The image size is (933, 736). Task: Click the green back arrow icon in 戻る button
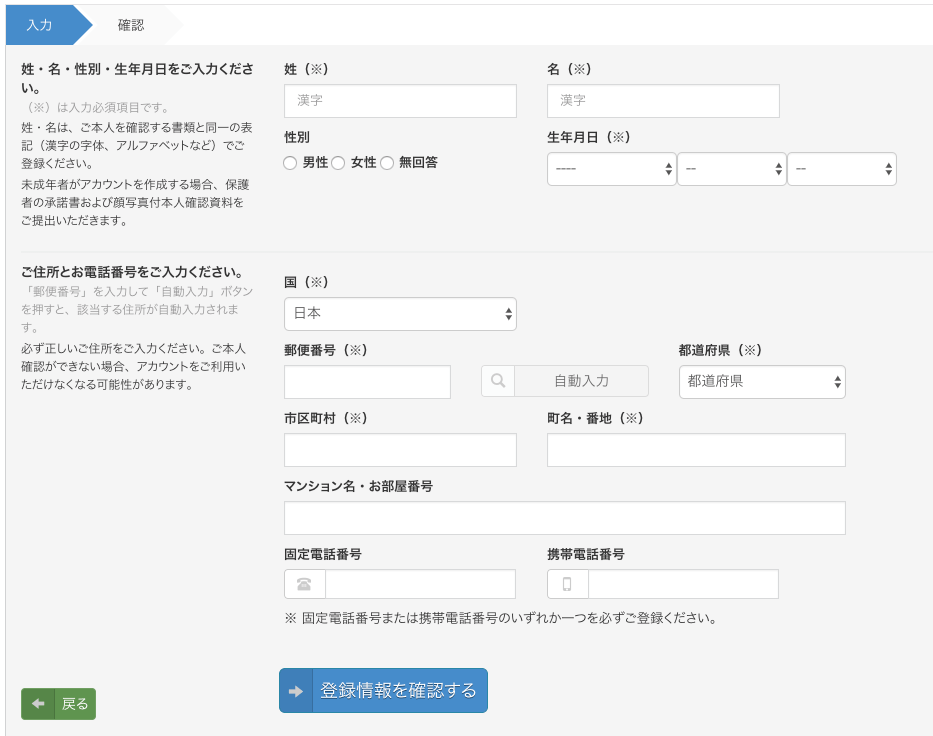37,704
